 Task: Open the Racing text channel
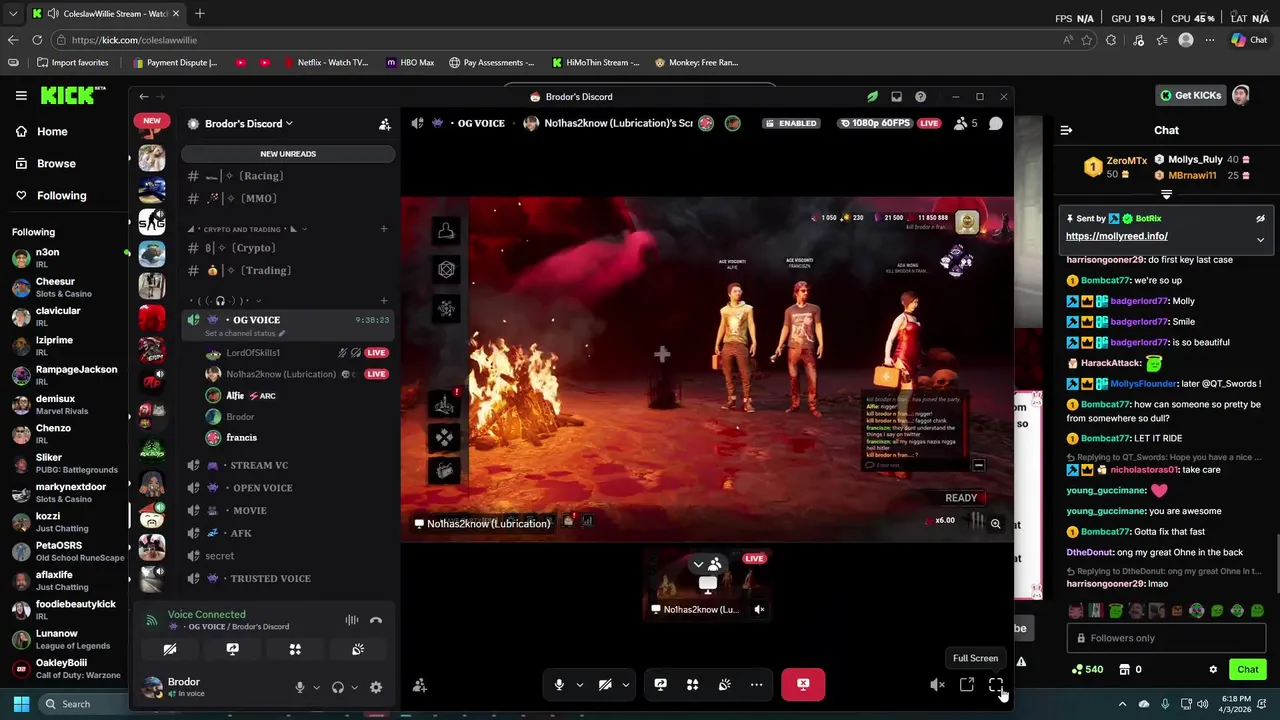click(x=288, y=176)
